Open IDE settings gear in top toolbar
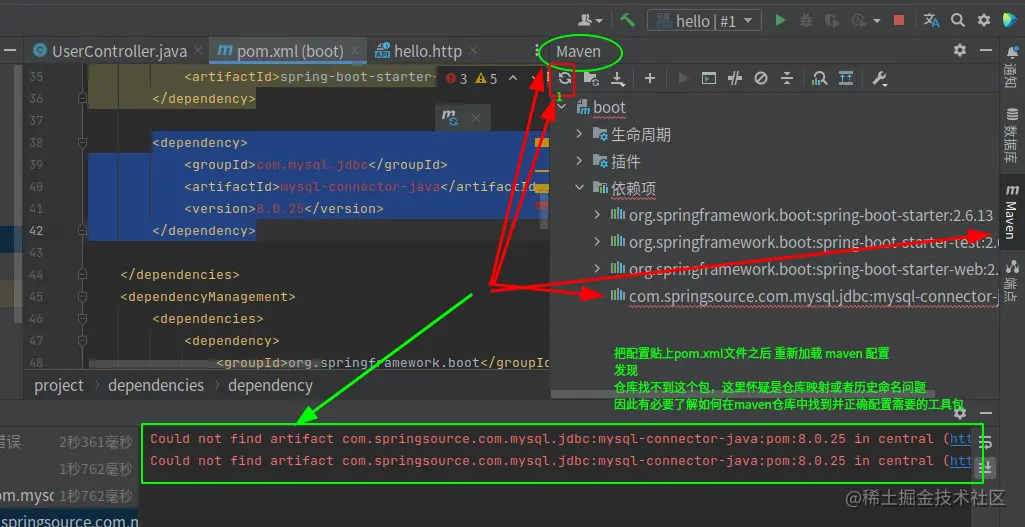Image resolution: width=1025 pixels, height=527 pixels. tap(984, 20)
